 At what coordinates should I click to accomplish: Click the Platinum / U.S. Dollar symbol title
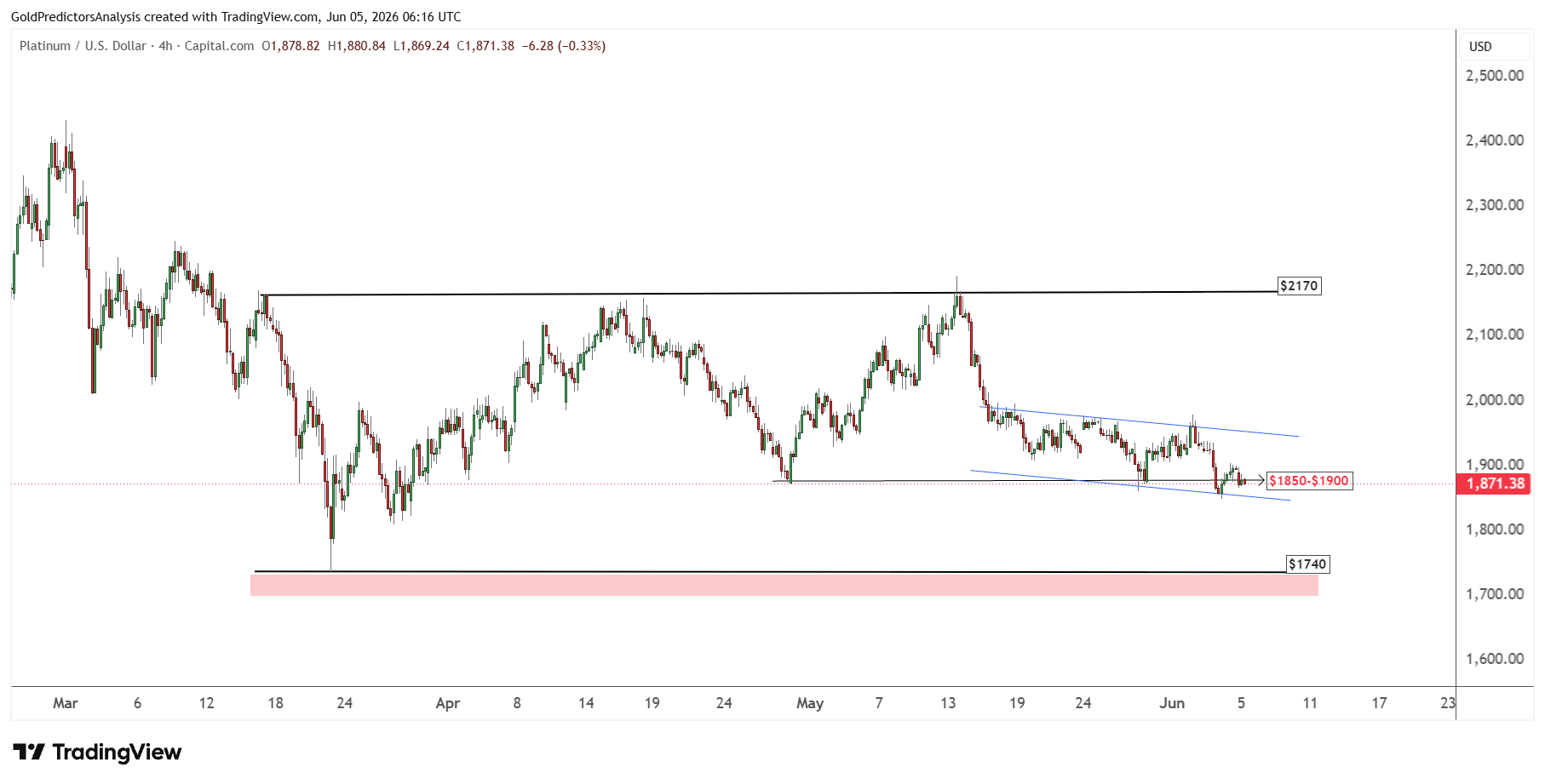click(x=83, y=46)
